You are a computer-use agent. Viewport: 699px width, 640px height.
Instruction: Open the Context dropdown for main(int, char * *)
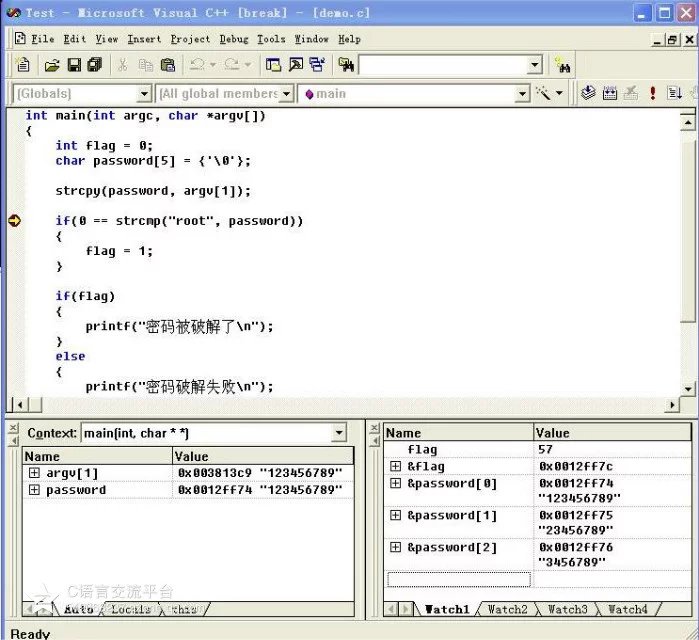pyautogui.click(x=339, y=433)
